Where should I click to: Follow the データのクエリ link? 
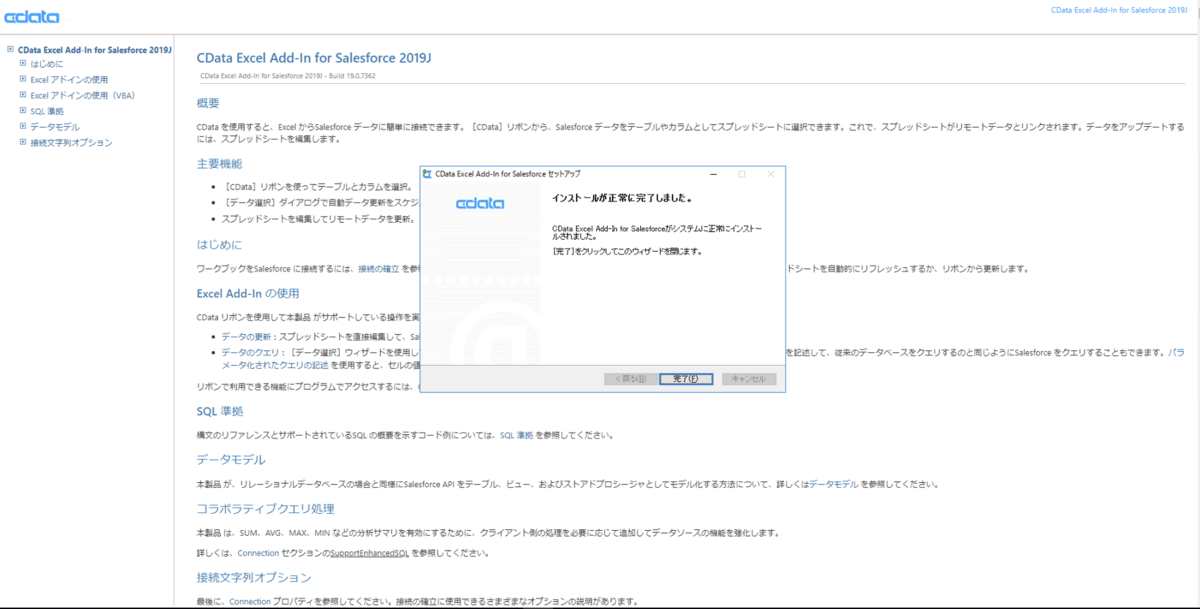pyautogui.click(x=252, y=353)
